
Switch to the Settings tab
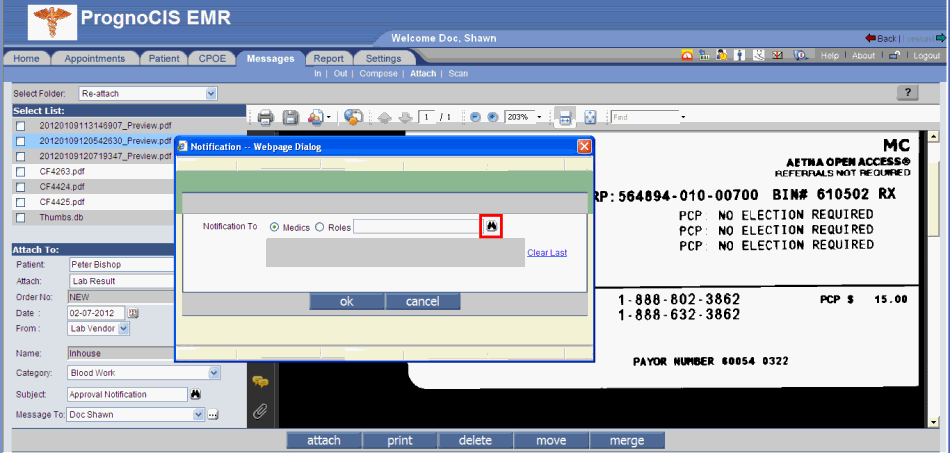384,59
